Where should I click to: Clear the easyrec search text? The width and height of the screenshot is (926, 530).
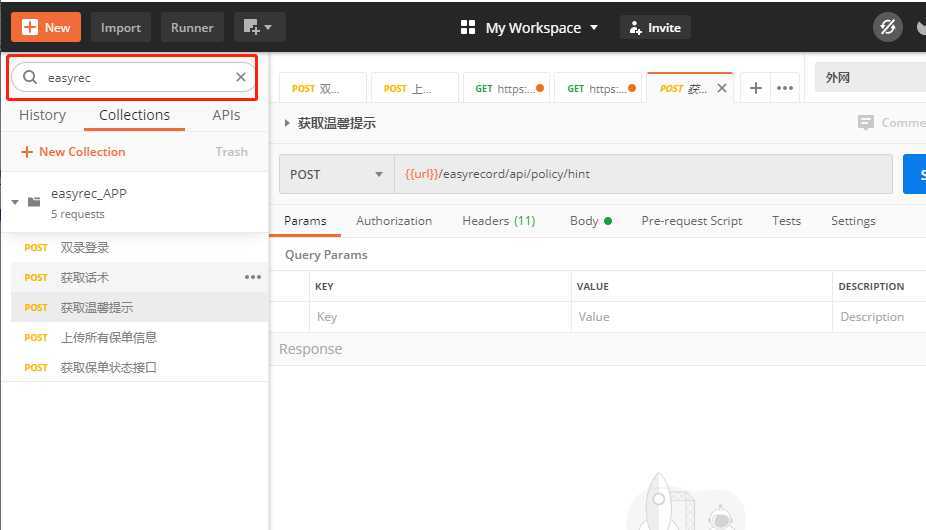click(240, 77)
